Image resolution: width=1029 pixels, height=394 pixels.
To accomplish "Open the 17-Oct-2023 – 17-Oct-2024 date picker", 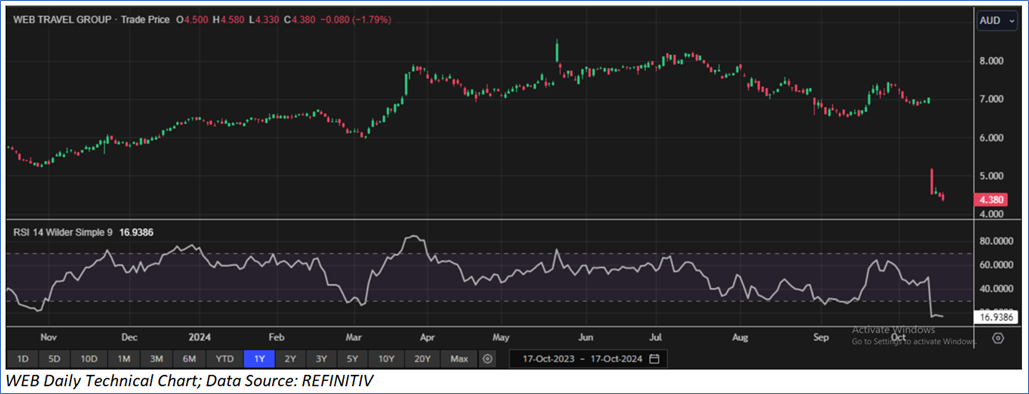I will (x=589, y=359).
